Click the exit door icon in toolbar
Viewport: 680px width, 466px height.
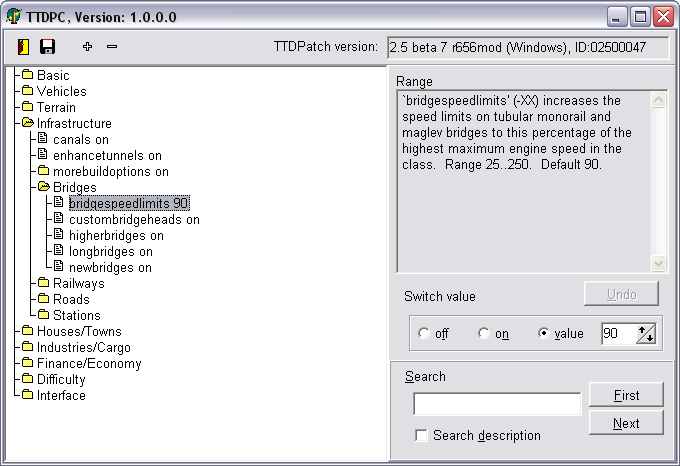tap(23, 46)
